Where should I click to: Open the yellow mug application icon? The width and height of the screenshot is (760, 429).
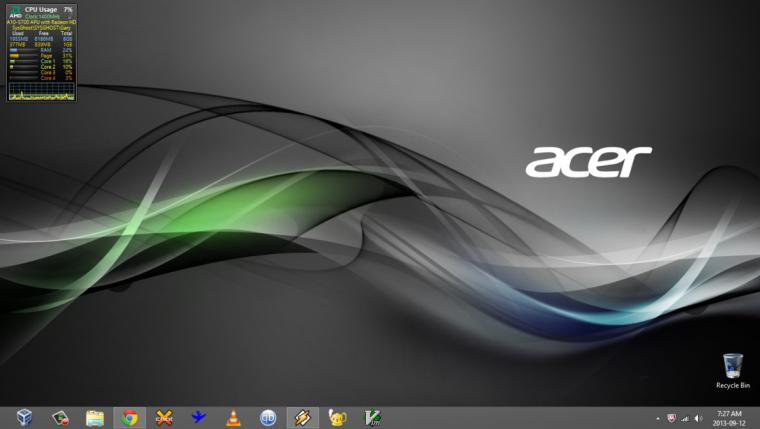coord(337,418)
